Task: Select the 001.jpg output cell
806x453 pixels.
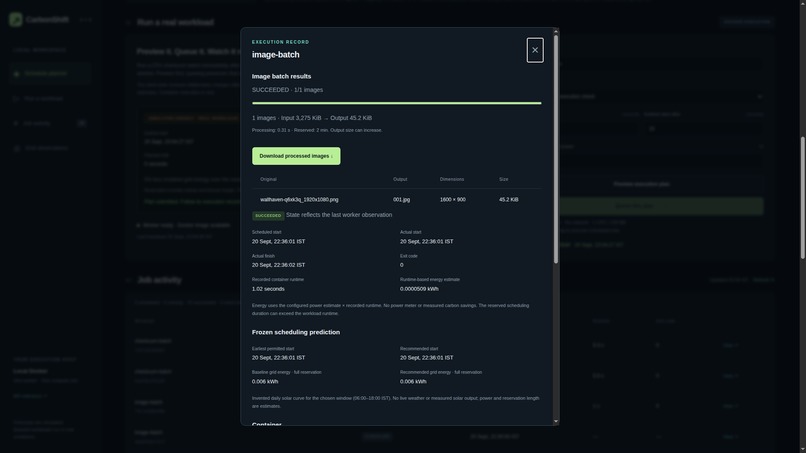Action: (x=401, y=200)
